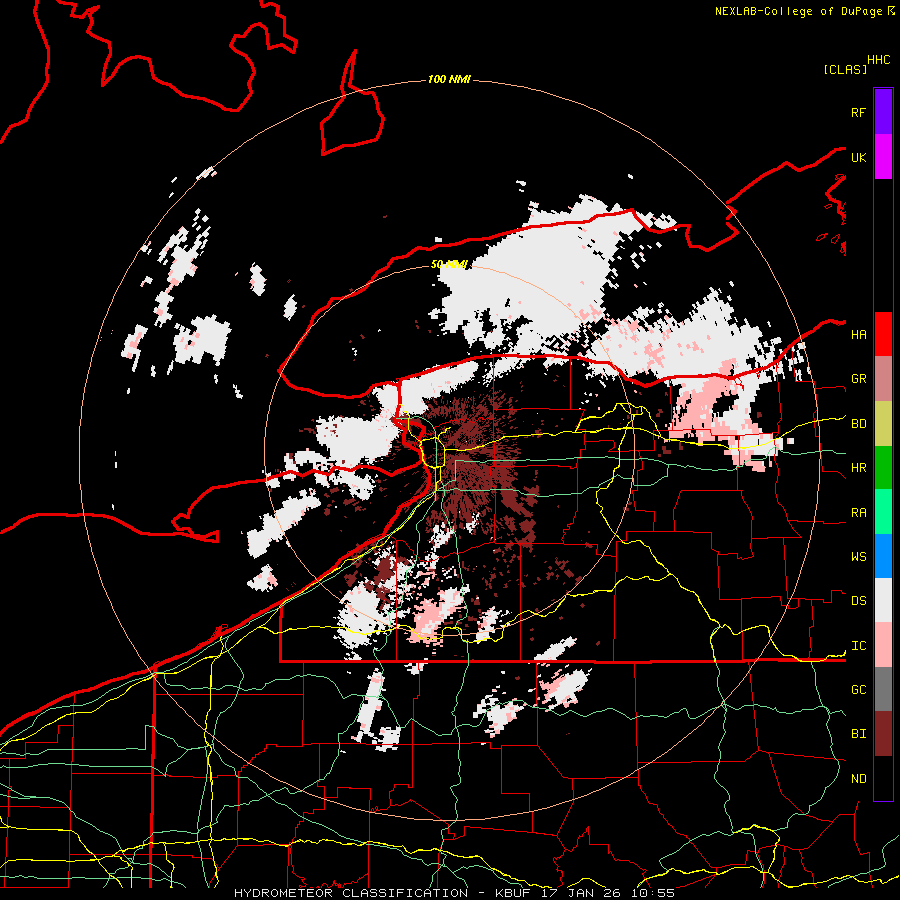Click the WS legend label

click(858, 557)
